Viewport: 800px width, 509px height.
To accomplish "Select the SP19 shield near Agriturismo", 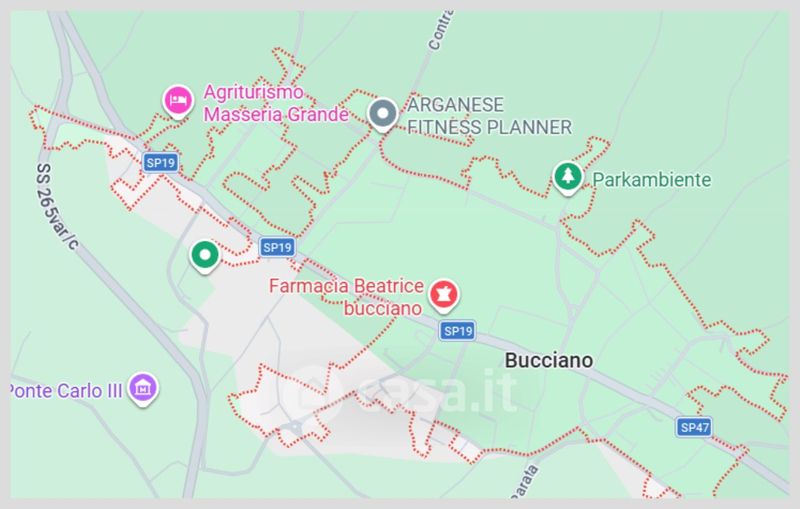I will click(x=160, y=163).
